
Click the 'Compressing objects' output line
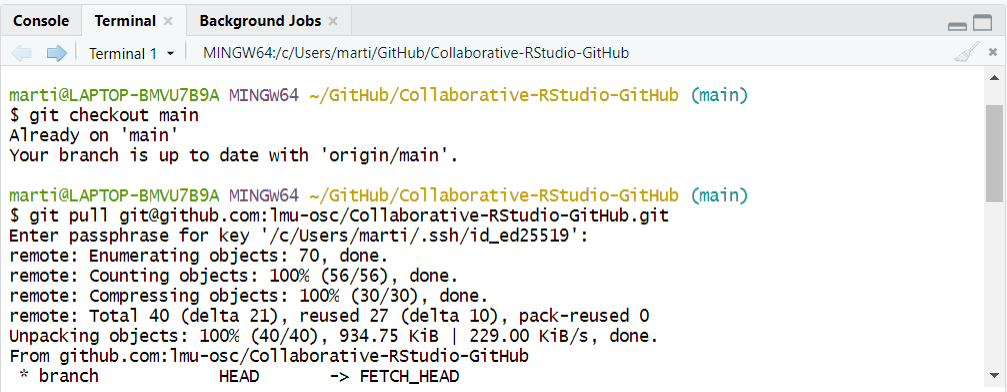(x=249, y=296)
